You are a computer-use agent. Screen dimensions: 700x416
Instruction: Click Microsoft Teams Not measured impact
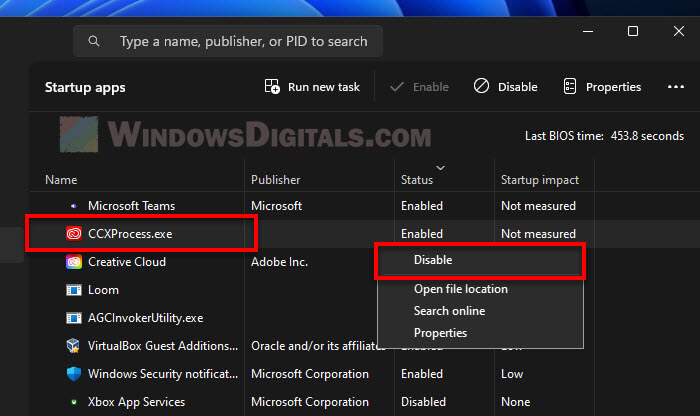click(x=538, y=206)
